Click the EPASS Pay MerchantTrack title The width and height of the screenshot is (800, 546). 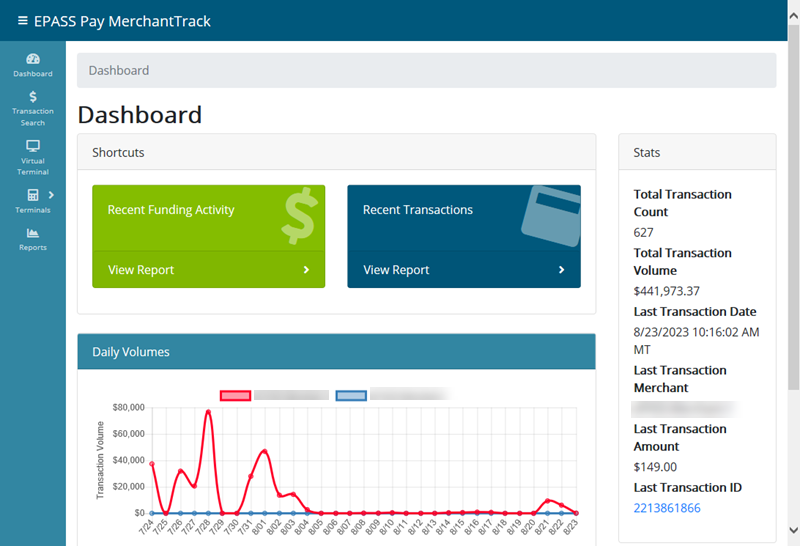[122, 21]
